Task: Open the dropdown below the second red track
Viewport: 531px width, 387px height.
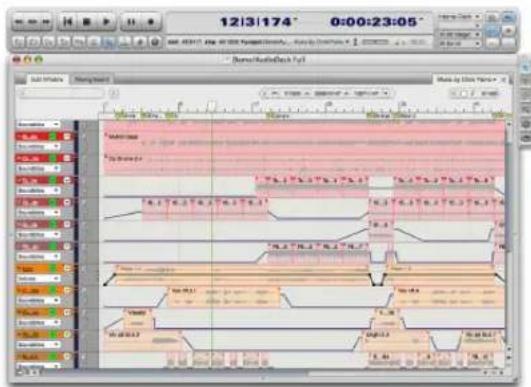Action: tap(38, 168)
